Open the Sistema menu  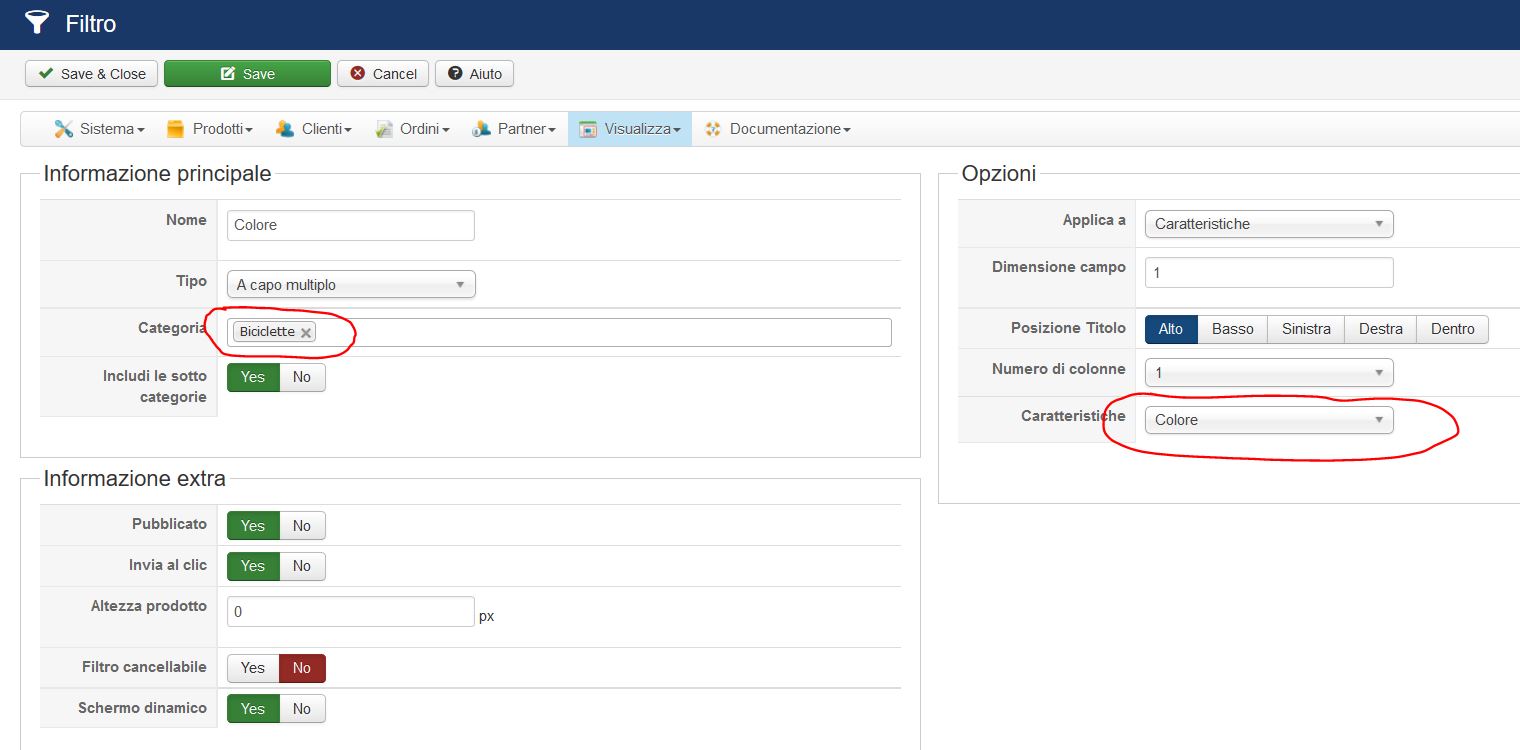(100, 129)
